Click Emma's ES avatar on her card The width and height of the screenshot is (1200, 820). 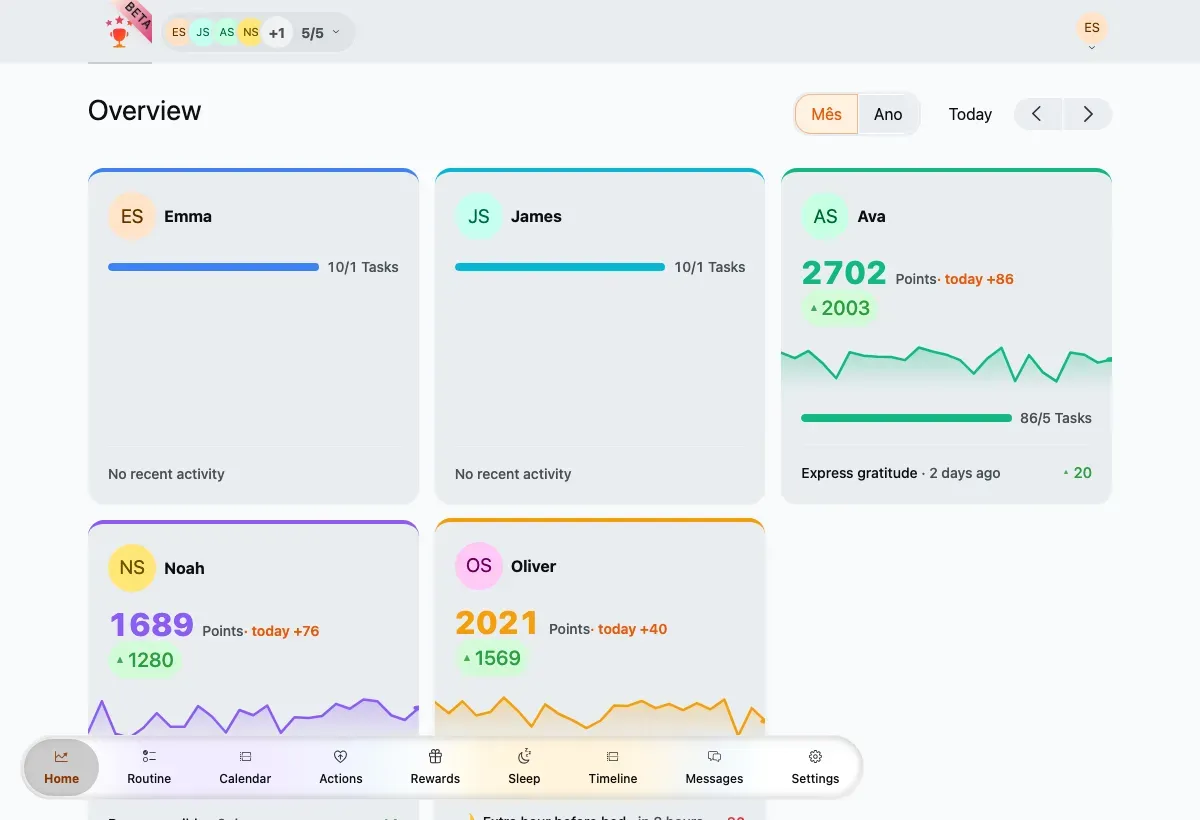[132, 216]
